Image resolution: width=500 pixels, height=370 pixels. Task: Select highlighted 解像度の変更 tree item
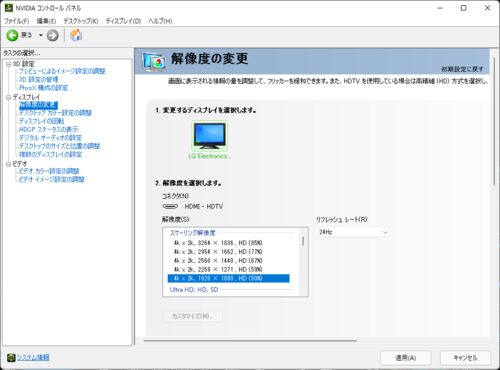[x=38, y=105]
